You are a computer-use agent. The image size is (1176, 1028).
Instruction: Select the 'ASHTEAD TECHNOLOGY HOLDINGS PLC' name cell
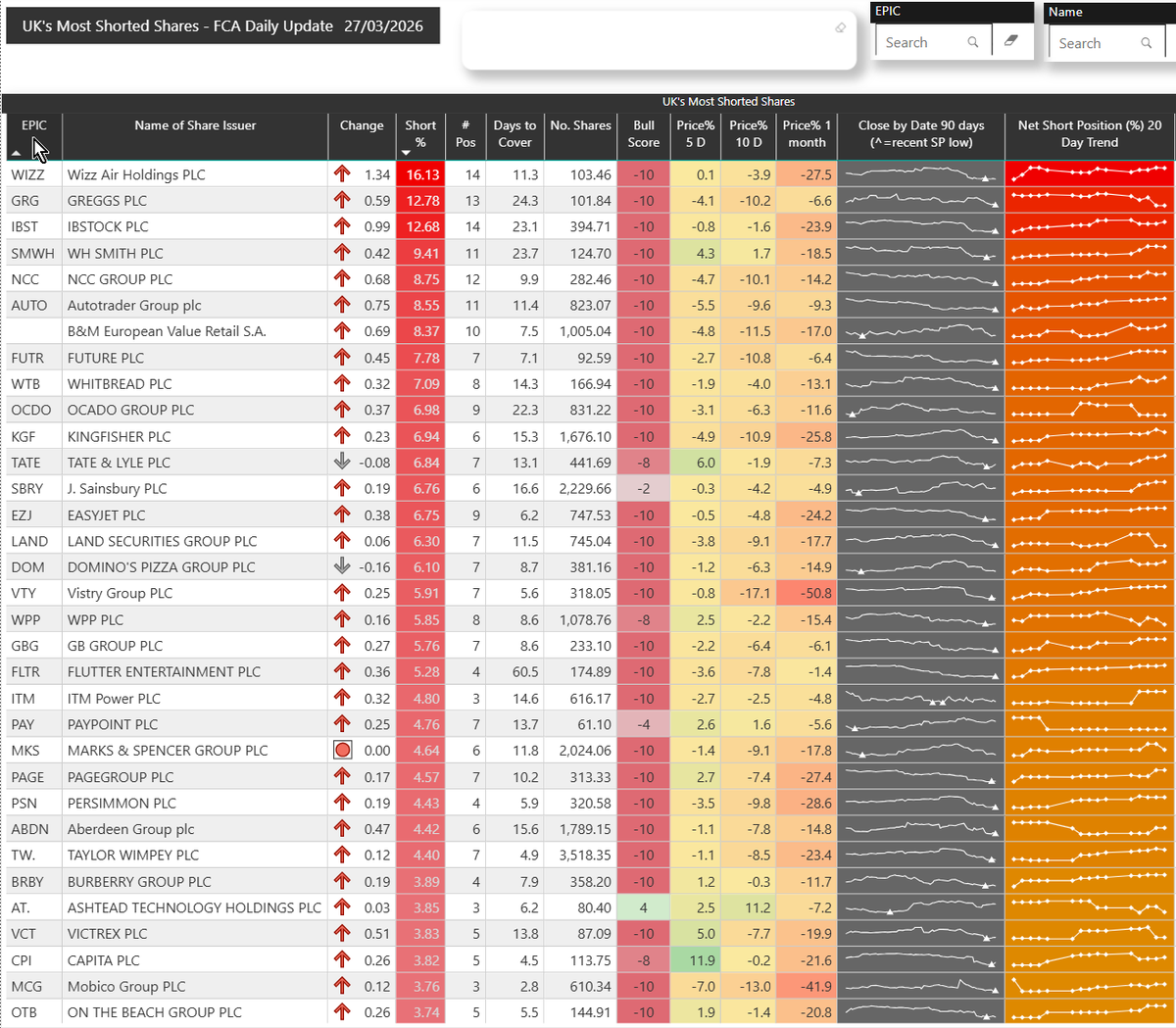click(x=194, y=907)
